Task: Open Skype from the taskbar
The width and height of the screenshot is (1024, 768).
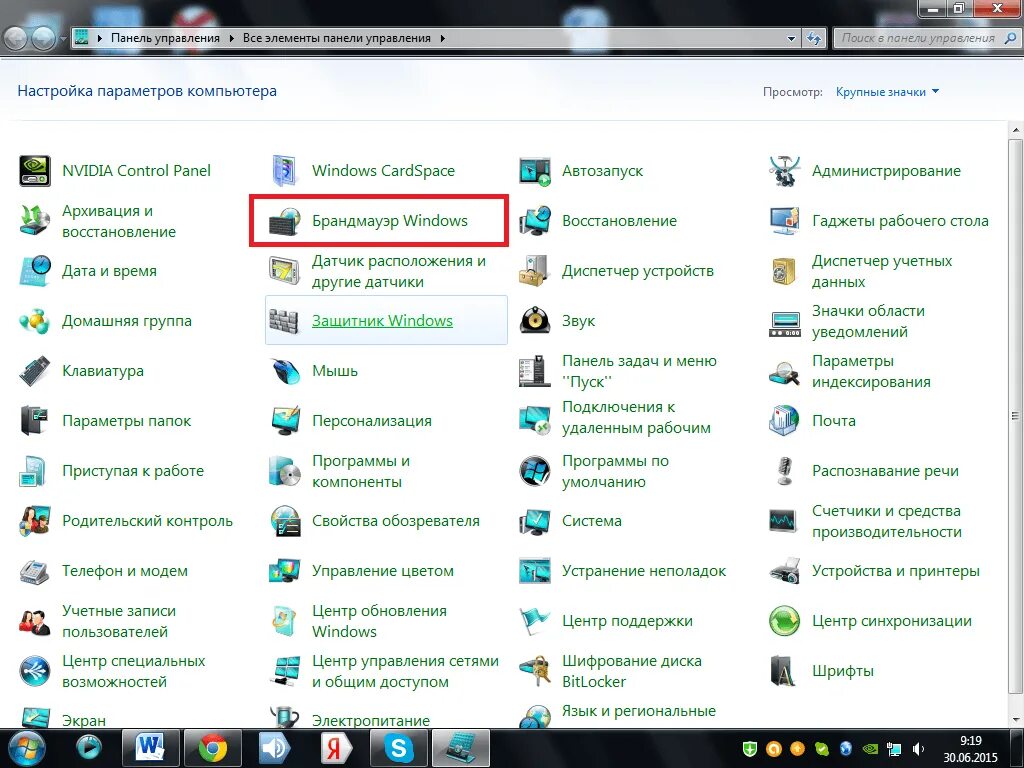Action: click(x=398, y=748)
